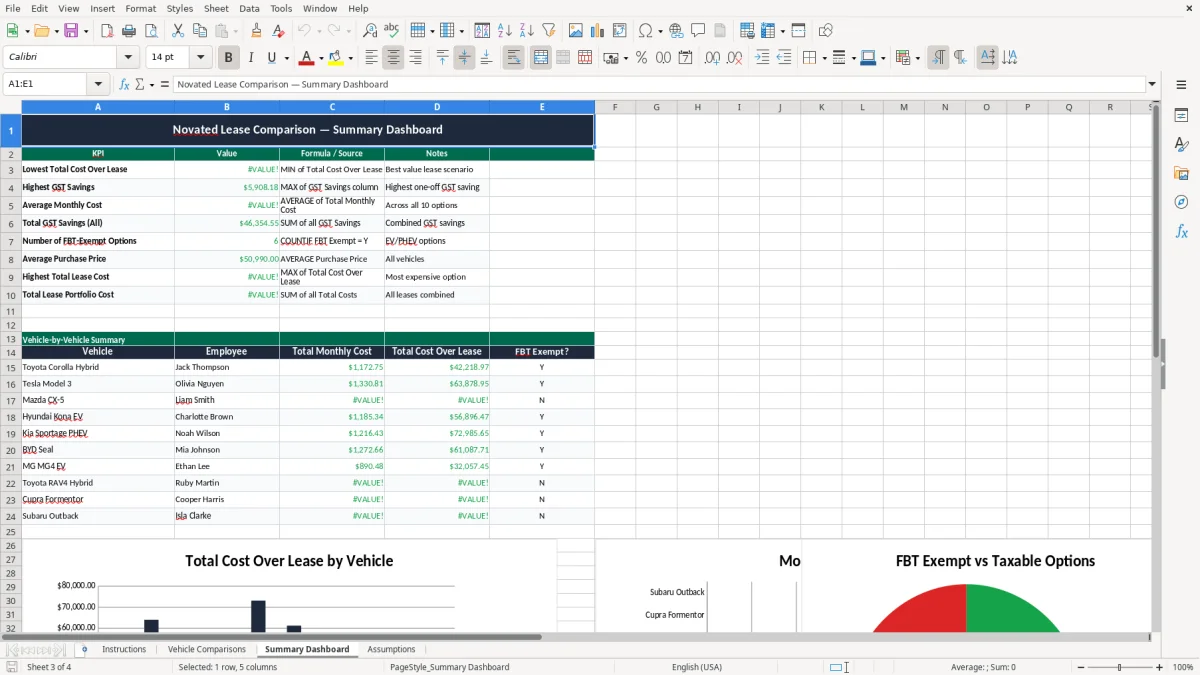Click the zoom in plus button
This screenshot has width=1200, height=675.
(1160, 667)
